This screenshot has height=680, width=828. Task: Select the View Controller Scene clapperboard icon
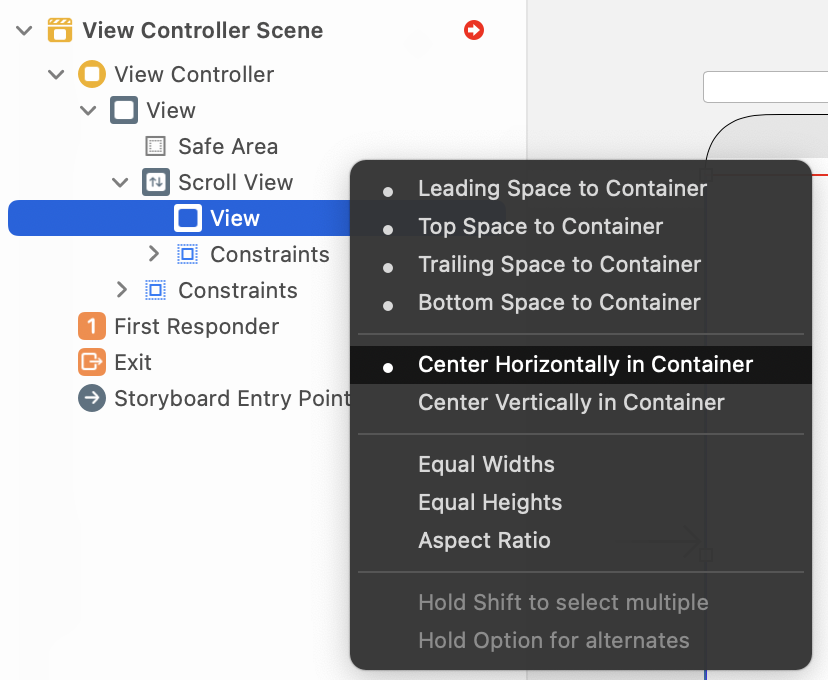[60, 30]
